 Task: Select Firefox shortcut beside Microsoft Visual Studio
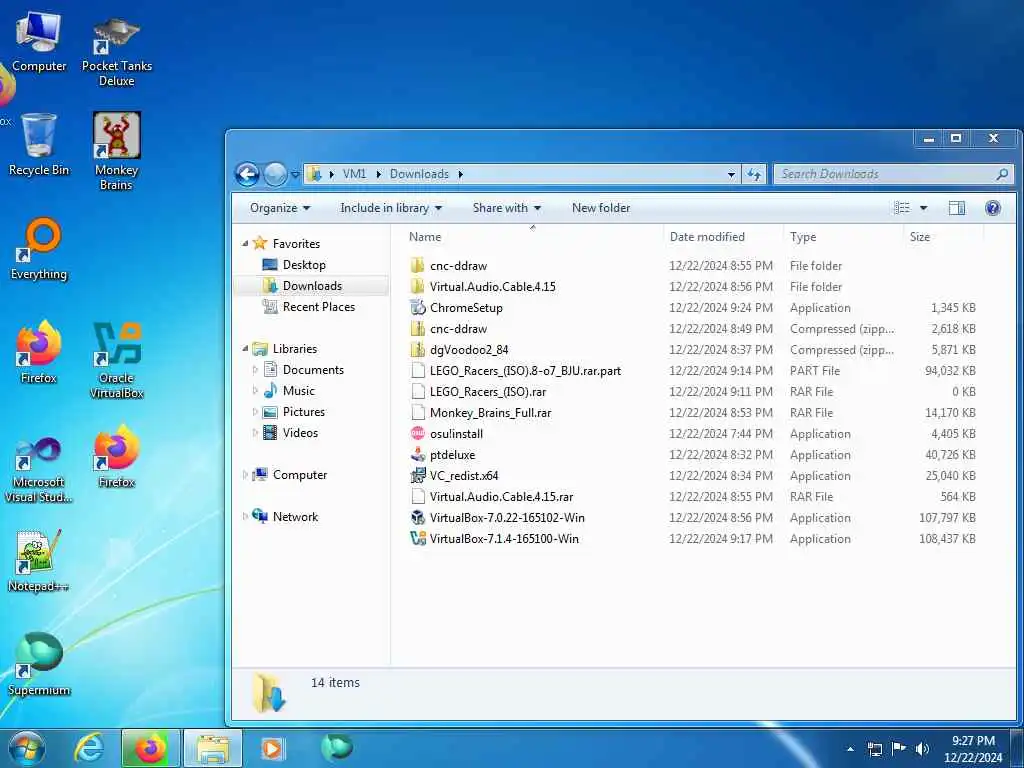(x=116, y=456)
